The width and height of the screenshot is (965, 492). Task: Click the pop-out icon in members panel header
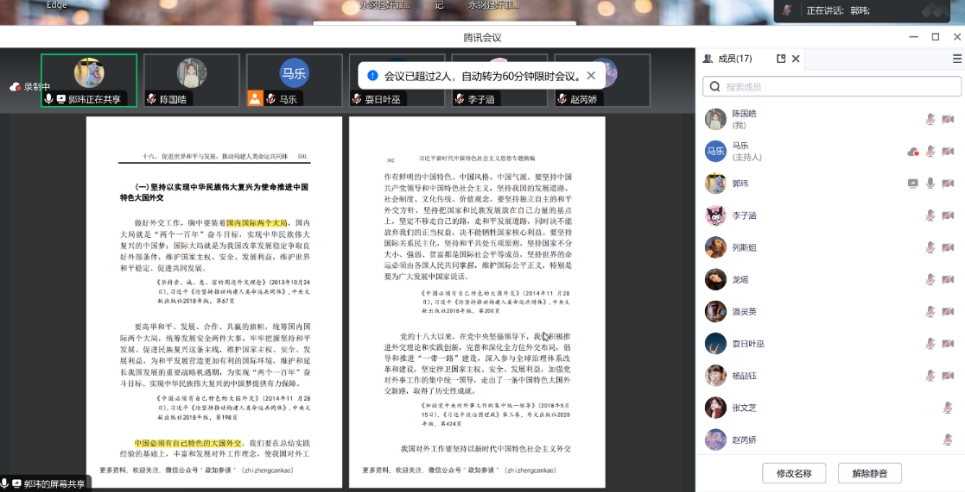[x=781, y=59]
